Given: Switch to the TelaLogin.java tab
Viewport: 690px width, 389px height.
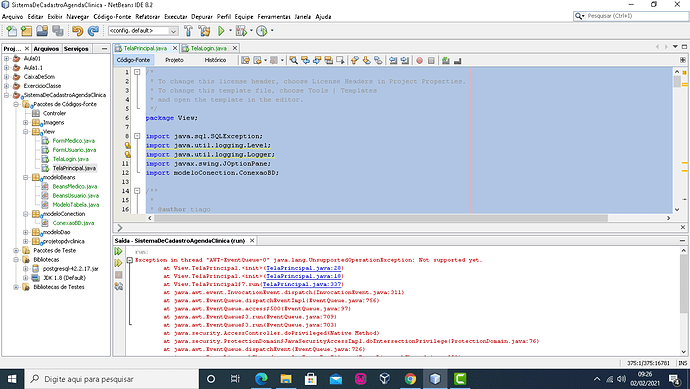Looking at the screenshot, I should coord(209,48).
